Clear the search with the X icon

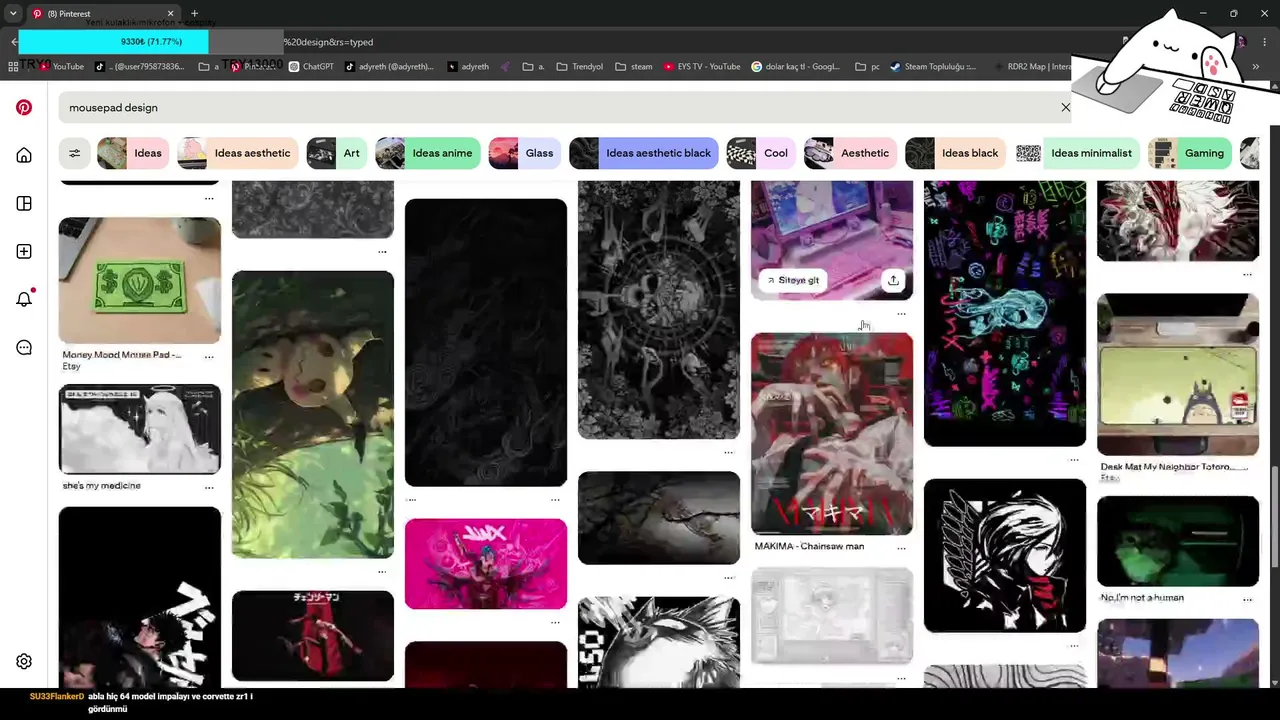[1066, 107]
